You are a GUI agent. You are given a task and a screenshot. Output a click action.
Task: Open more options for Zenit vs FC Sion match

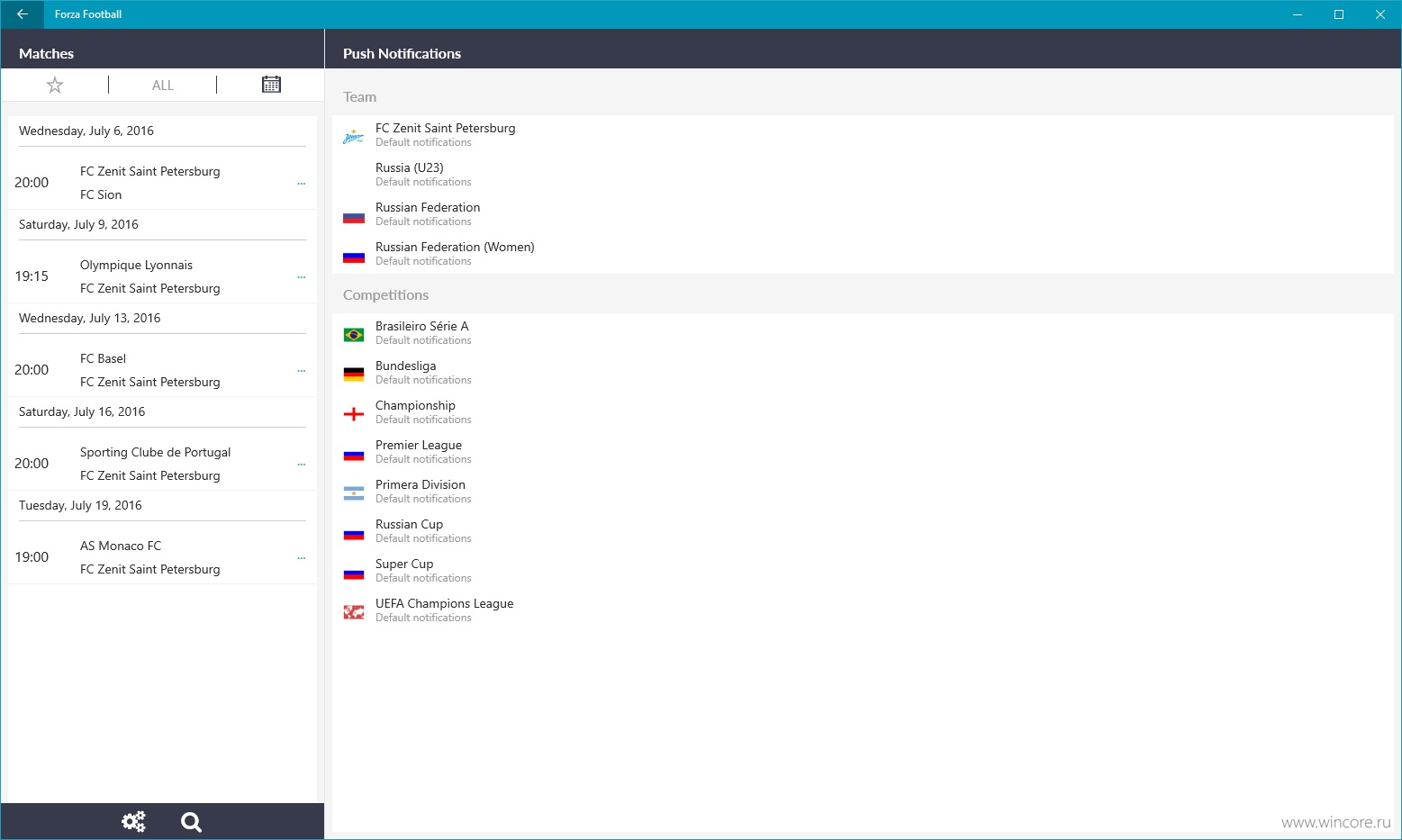[x=302, y=184]
